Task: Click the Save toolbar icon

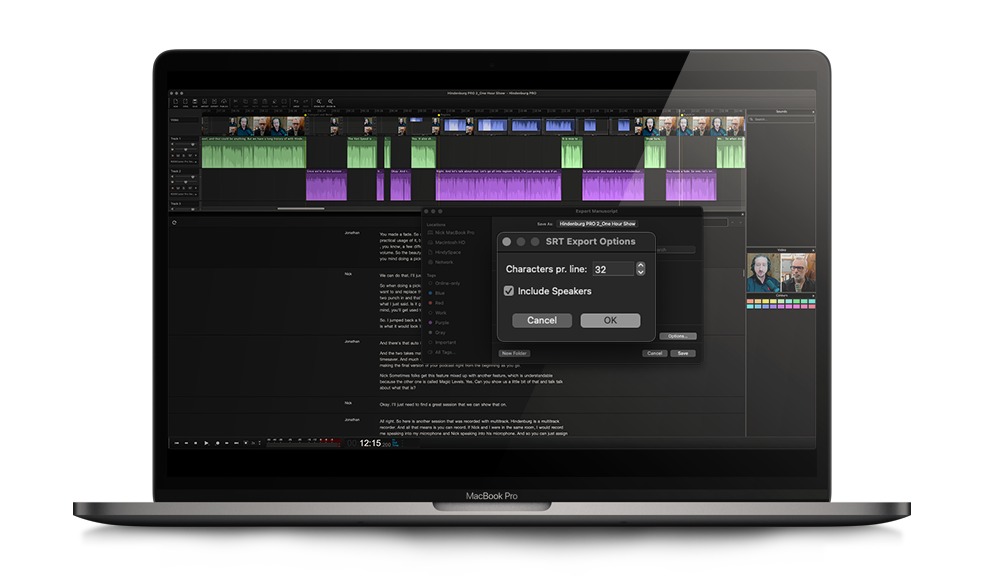Action: pos(195,102)
